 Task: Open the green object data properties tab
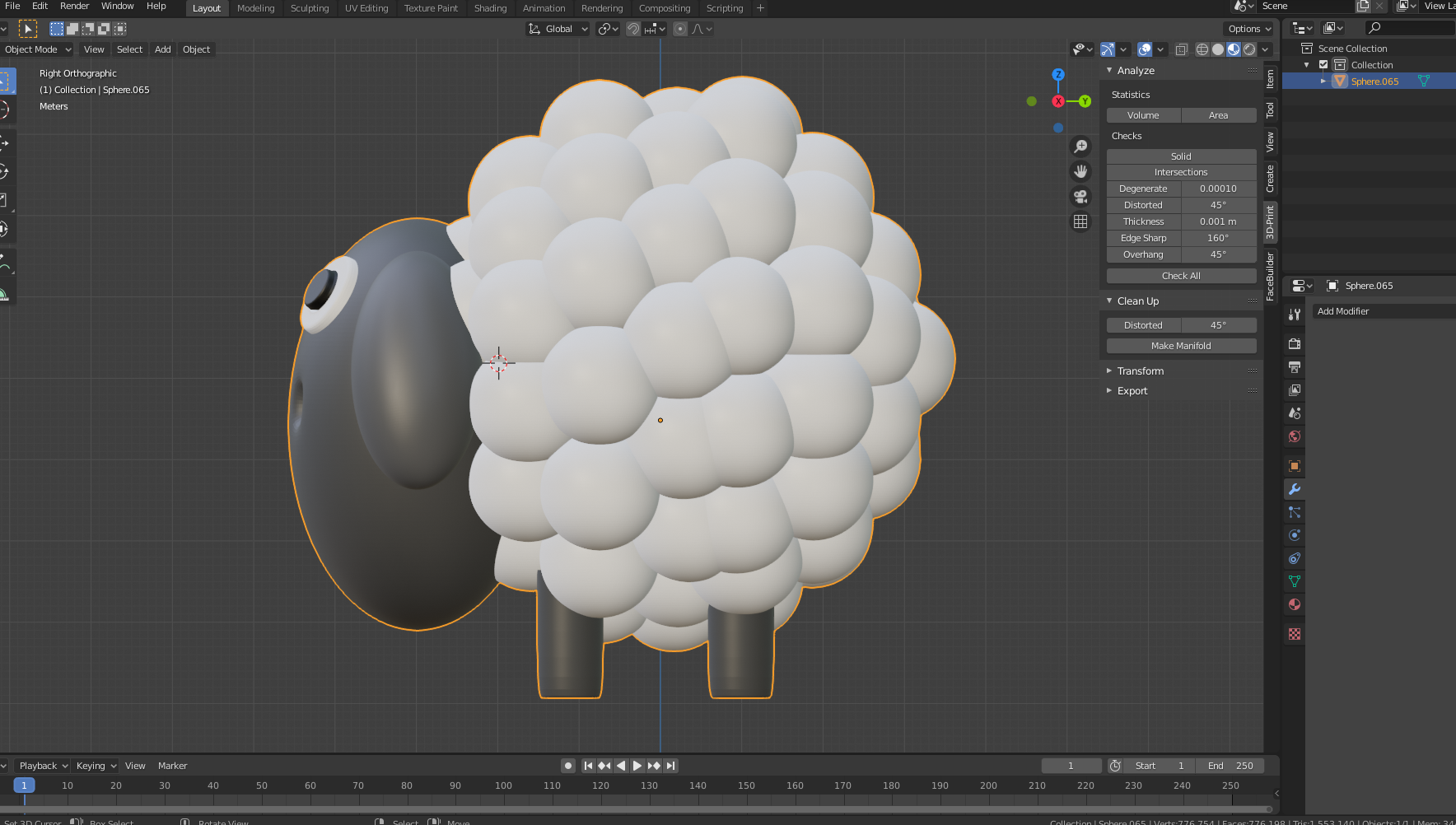click(x=1294, y=580)
